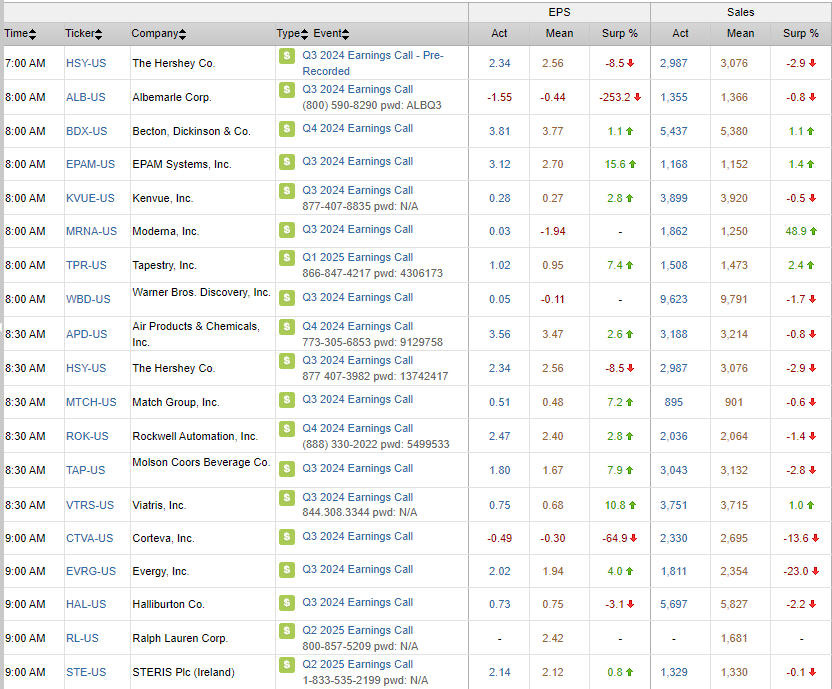832x689 pixels.
Task: Sort the table by the Time column arrows
Action: tap(33, 34)
